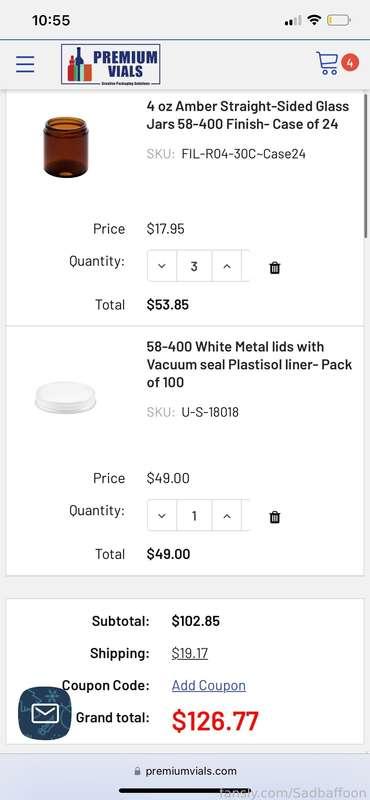This screenshot has width=370, height=800.
Task: Click the Add Coupon link
Action: point(209,685)
